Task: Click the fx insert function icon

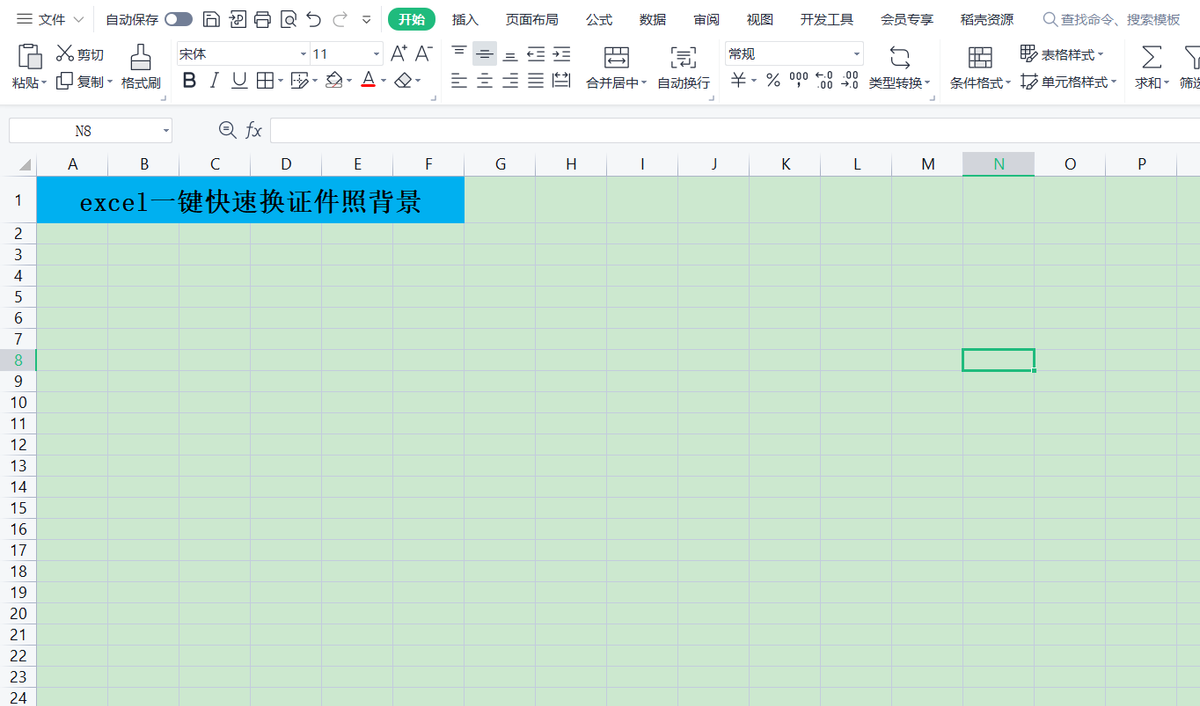Action: [254, 130]
